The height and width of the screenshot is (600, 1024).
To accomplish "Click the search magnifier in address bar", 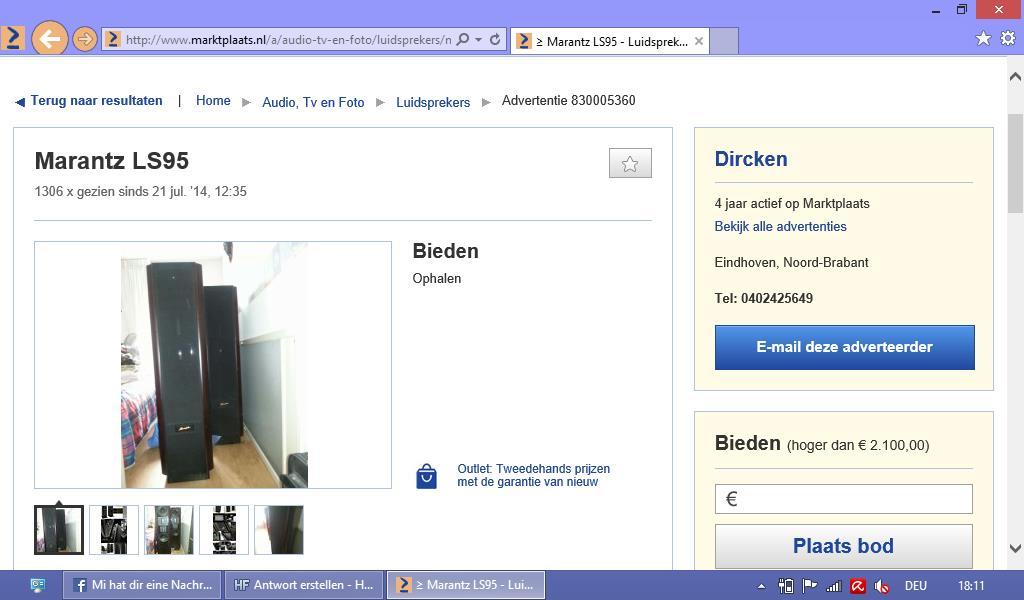I will (462, 39).
